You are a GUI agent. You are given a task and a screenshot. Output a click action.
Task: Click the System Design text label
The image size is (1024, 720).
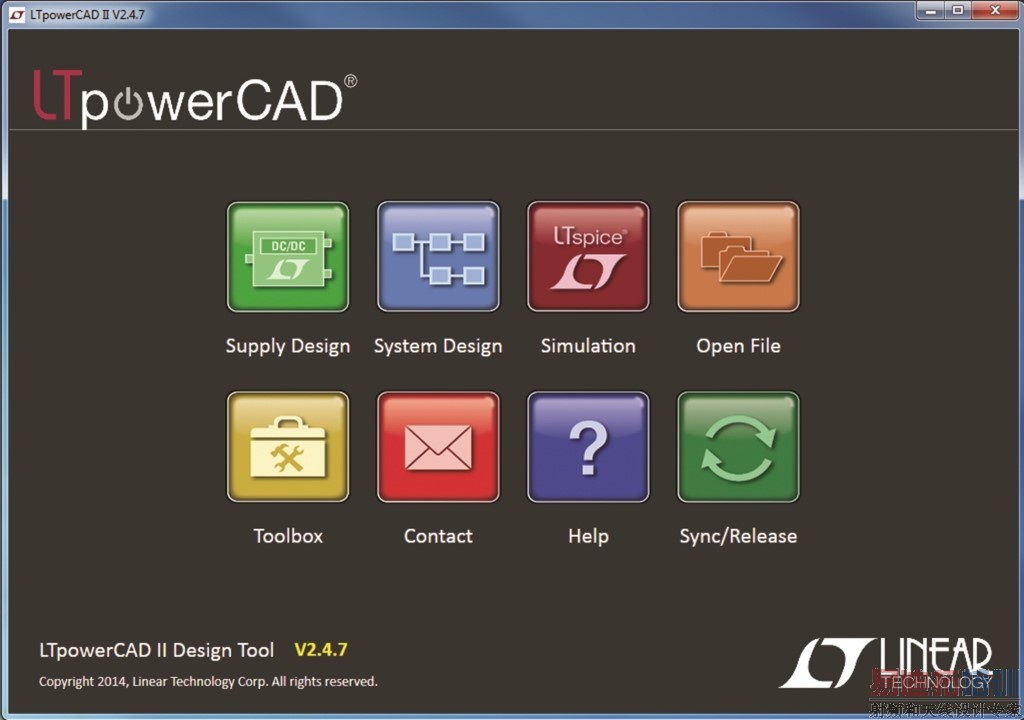pos(438,346)
